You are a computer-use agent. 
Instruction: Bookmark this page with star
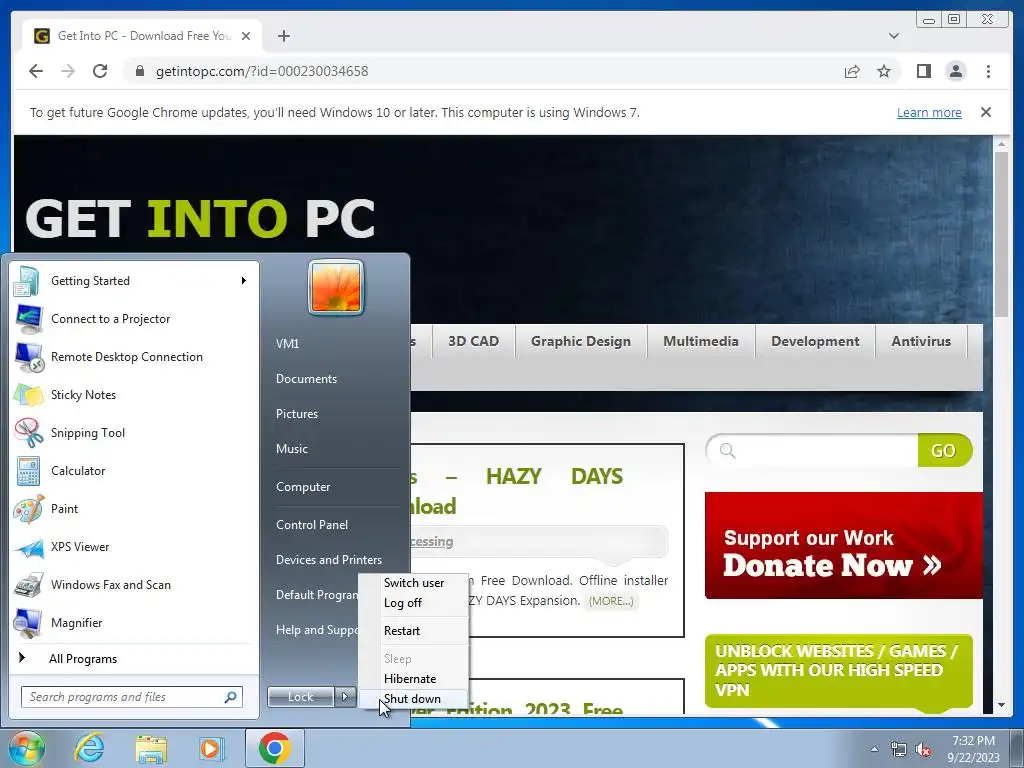884,71
